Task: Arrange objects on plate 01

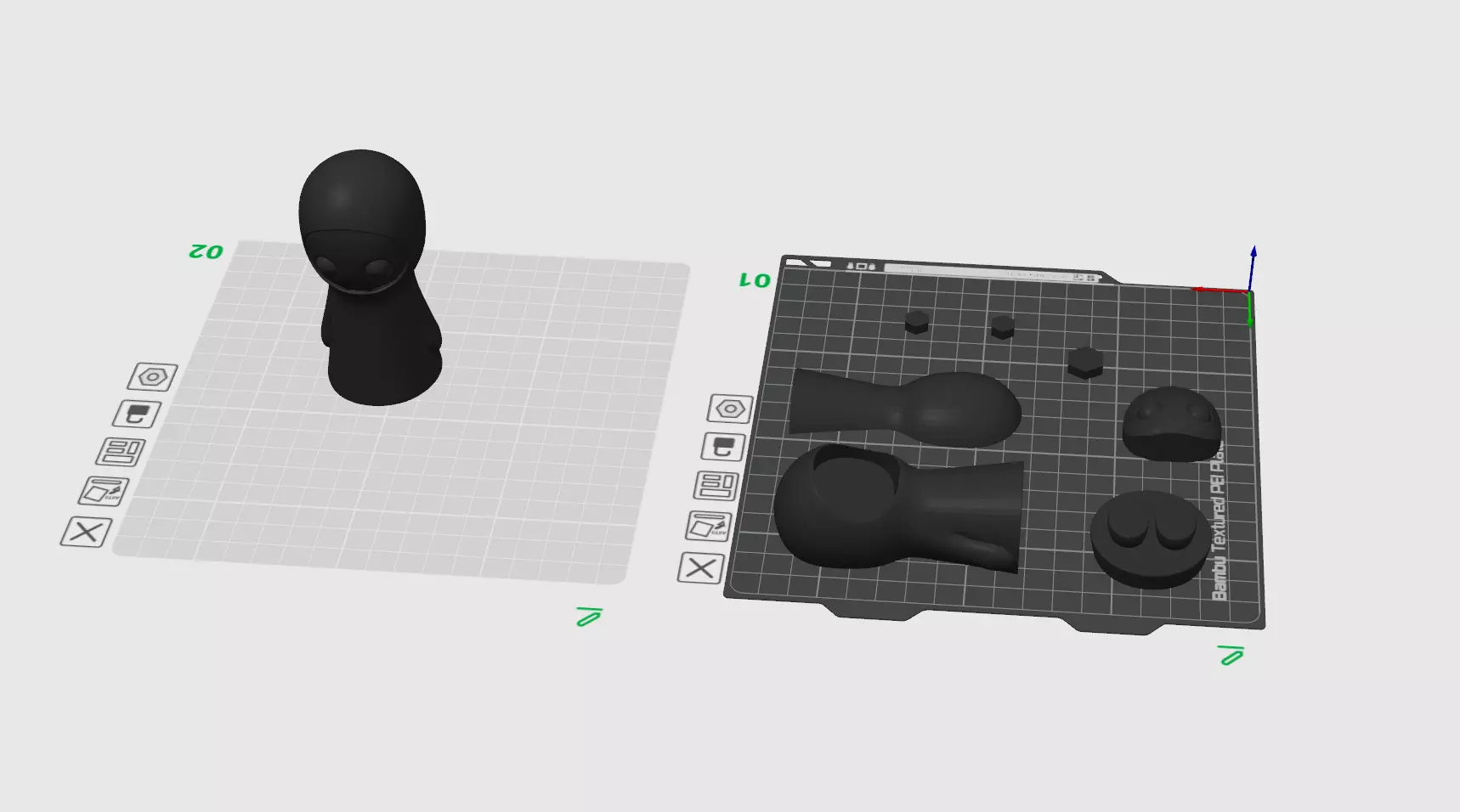Action: 716,486
